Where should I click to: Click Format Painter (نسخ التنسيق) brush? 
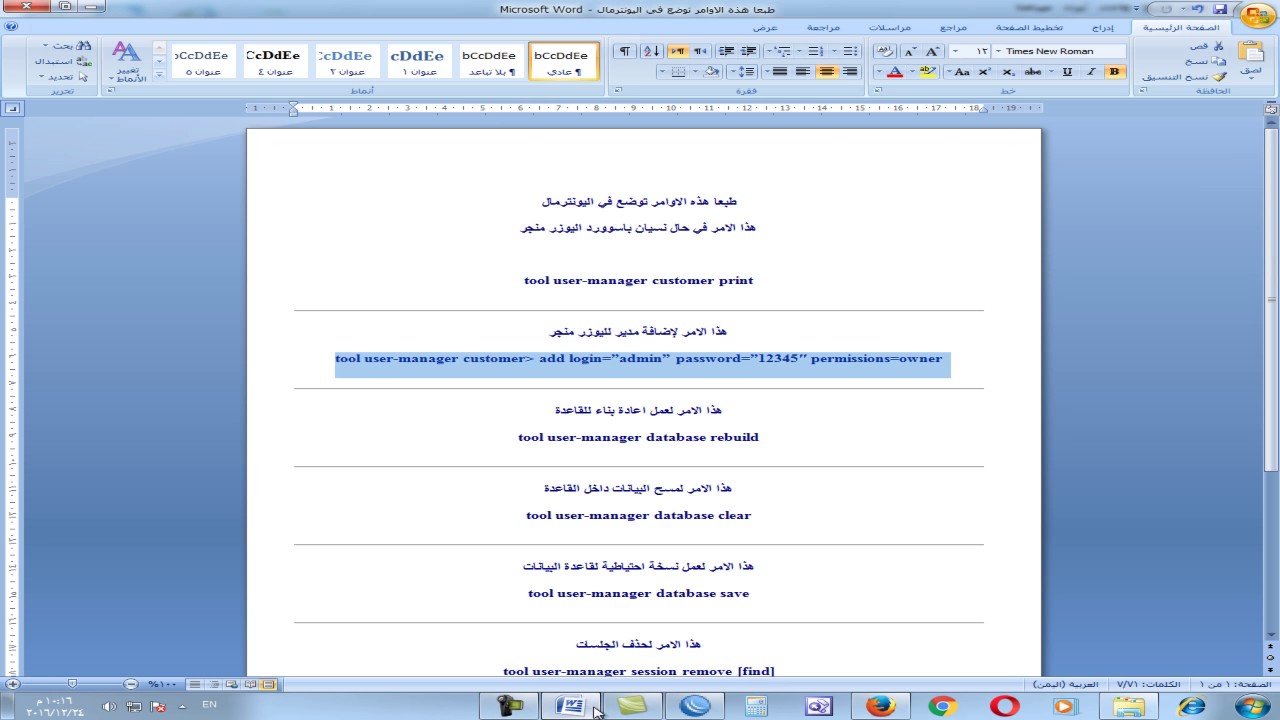coord(1219,76)
